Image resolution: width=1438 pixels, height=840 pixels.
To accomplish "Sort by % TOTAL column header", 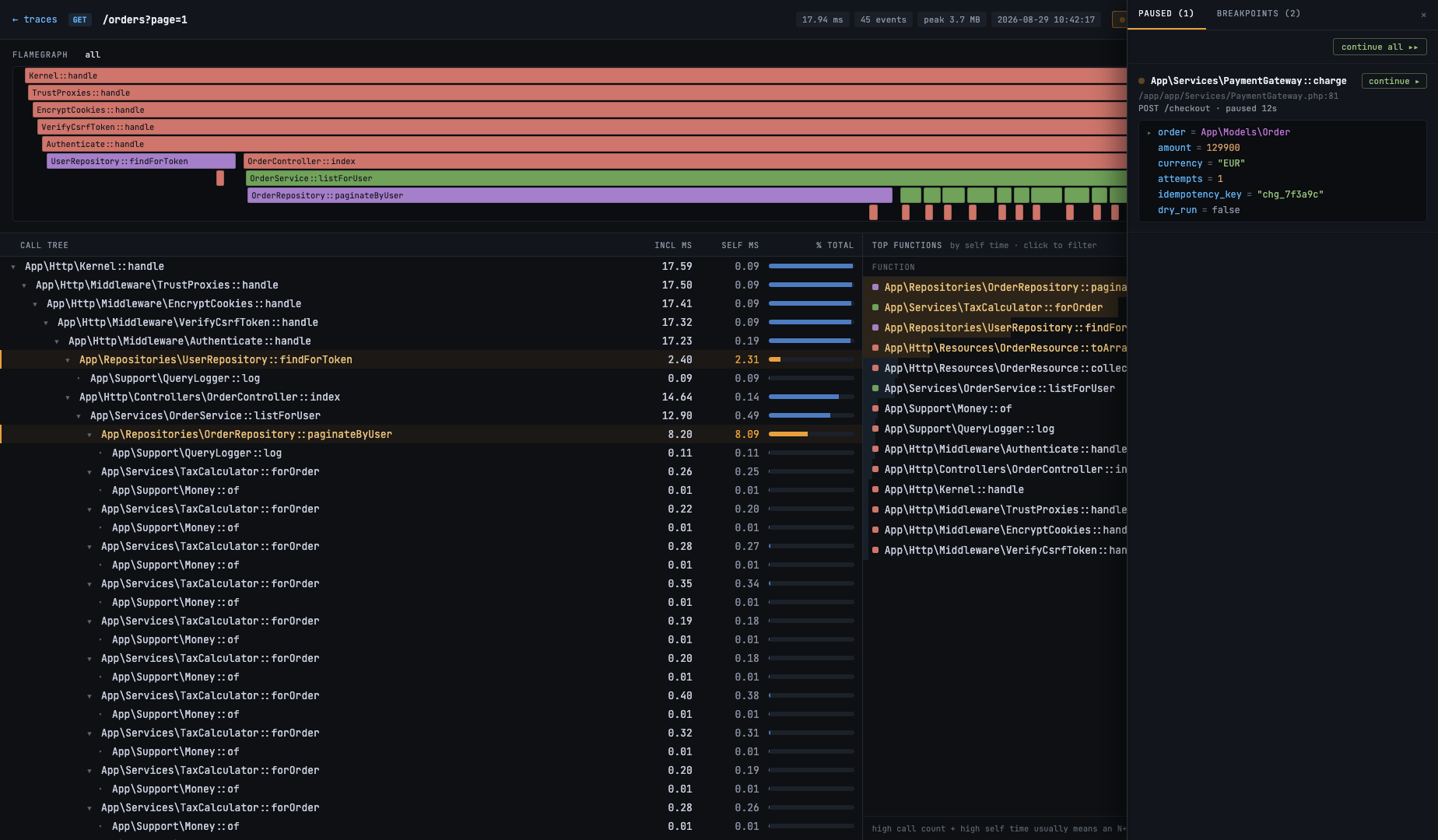I will click(x=834, y=245).
